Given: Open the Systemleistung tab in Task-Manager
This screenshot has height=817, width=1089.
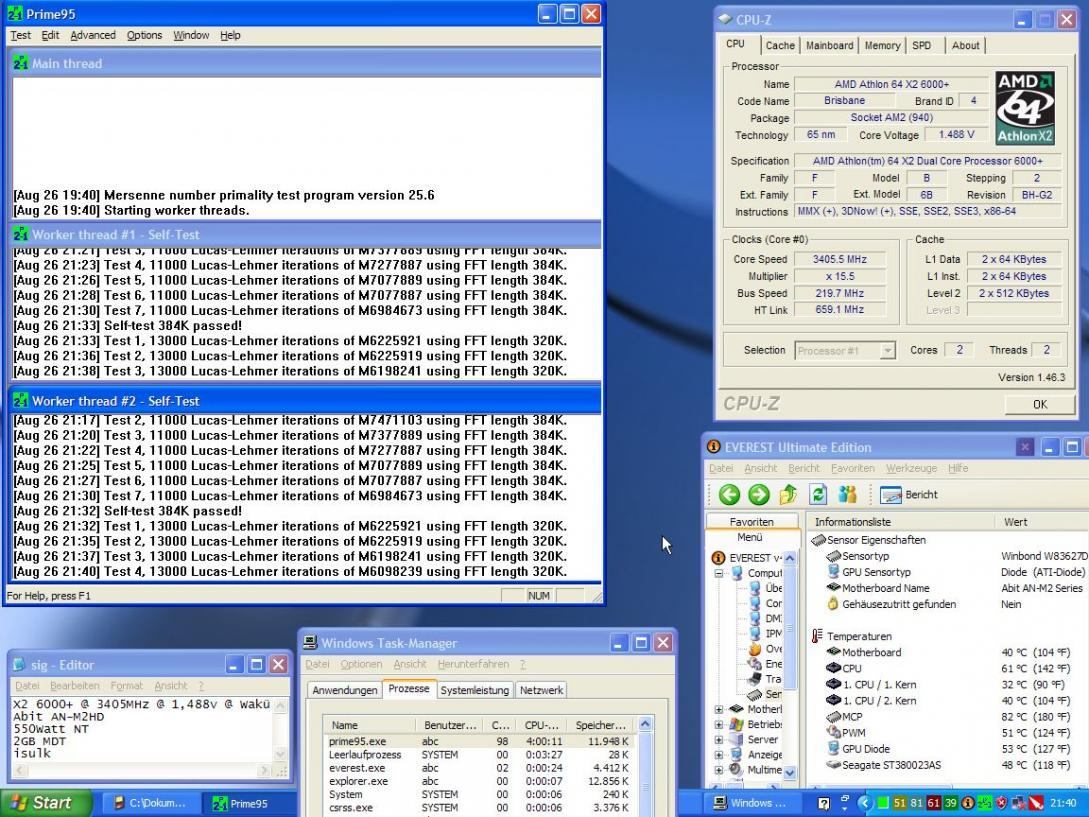Looking at the screenshot, I should 475,690.
